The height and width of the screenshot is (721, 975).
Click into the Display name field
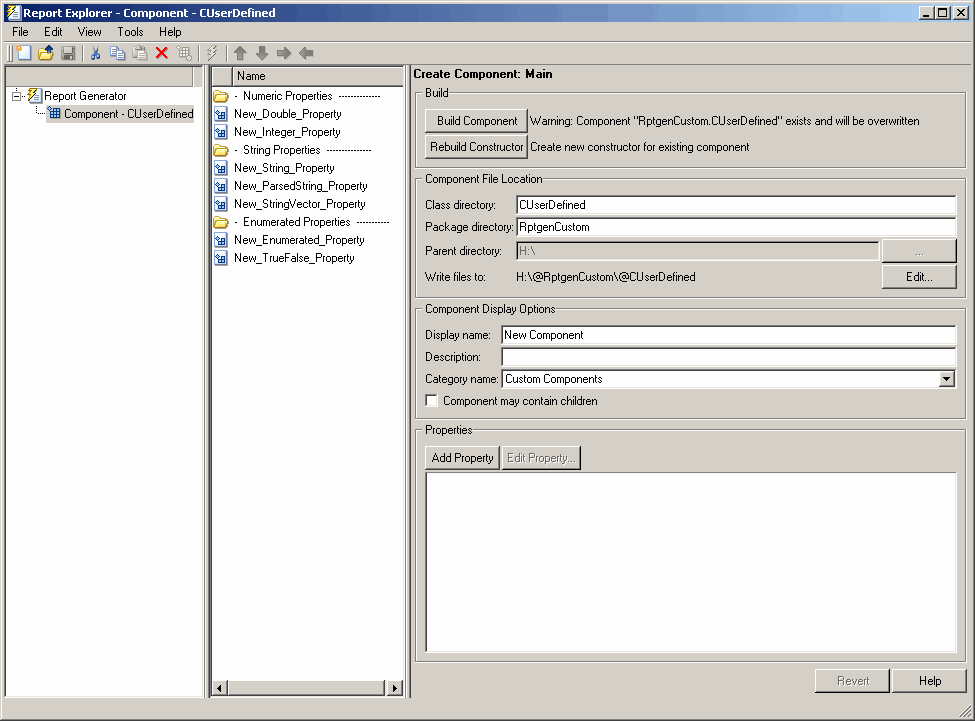pos(728,335)
